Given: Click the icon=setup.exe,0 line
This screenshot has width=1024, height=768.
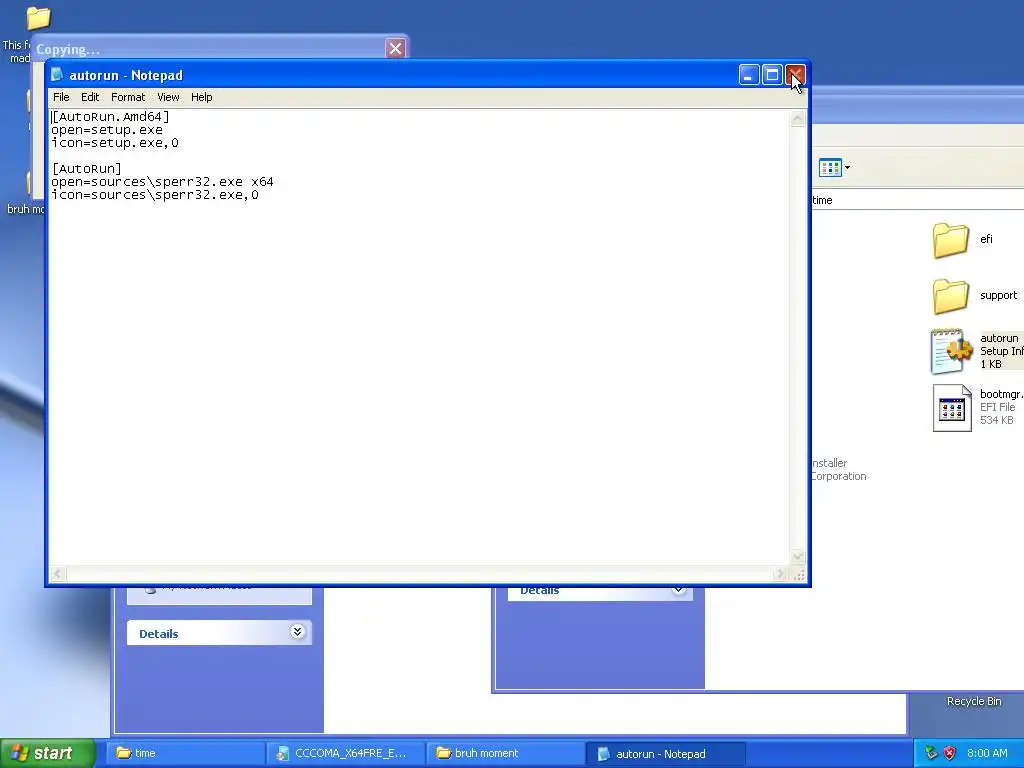Looking at the screenshot, I should pos(115,142).
